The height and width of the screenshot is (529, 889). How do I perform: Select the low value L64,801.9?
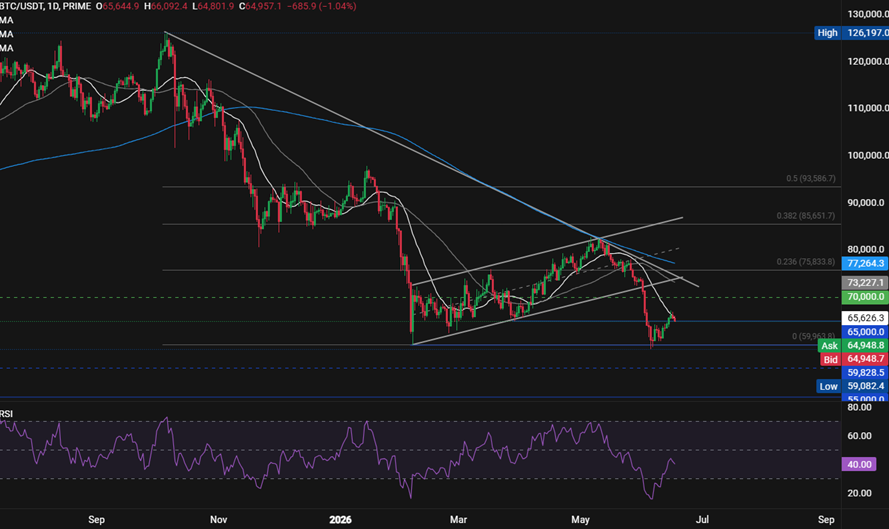pos(213,6)
